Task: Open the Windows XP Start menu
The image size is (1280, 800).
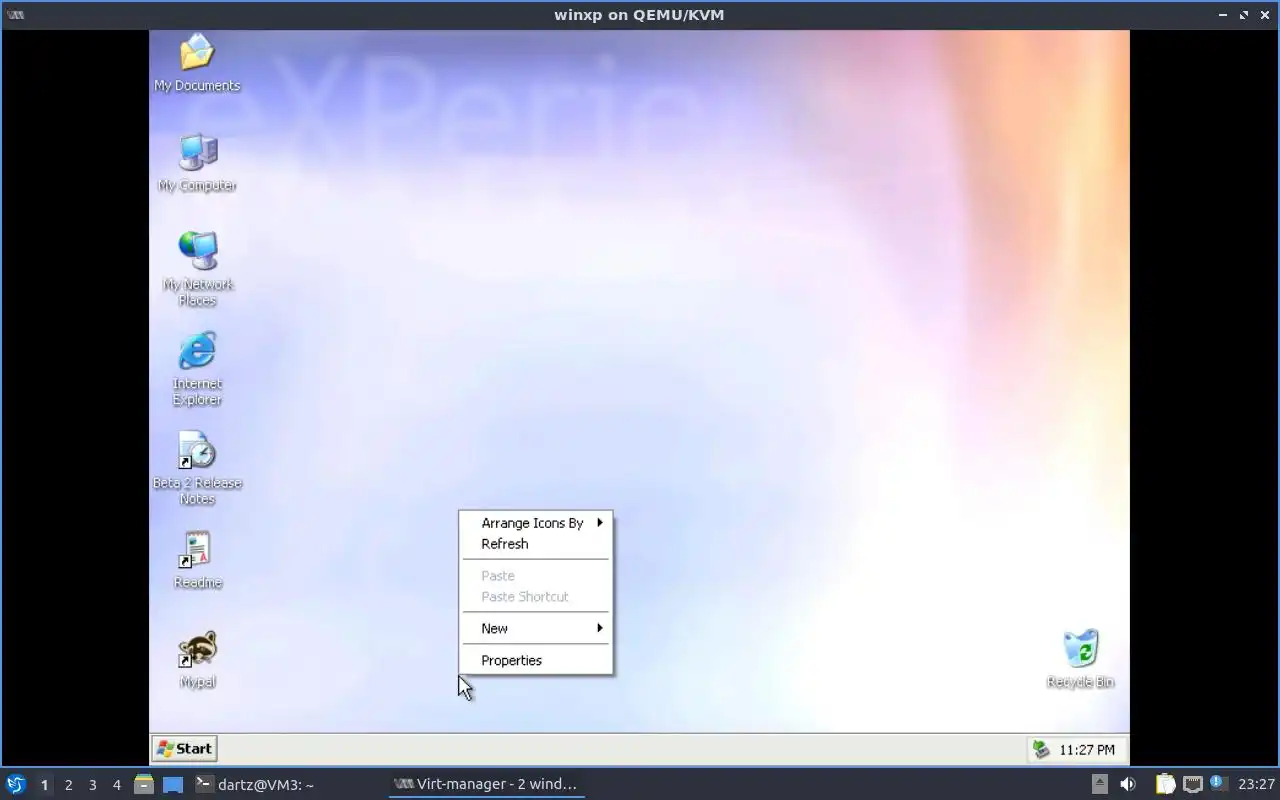Action: point(184,748)
